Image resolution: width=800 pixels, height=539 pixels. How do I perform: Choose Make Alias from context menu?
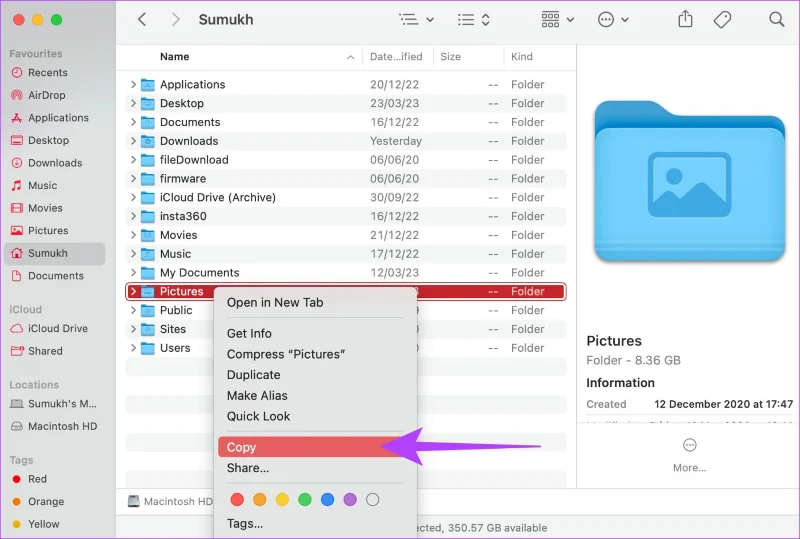tap(315, 396)
